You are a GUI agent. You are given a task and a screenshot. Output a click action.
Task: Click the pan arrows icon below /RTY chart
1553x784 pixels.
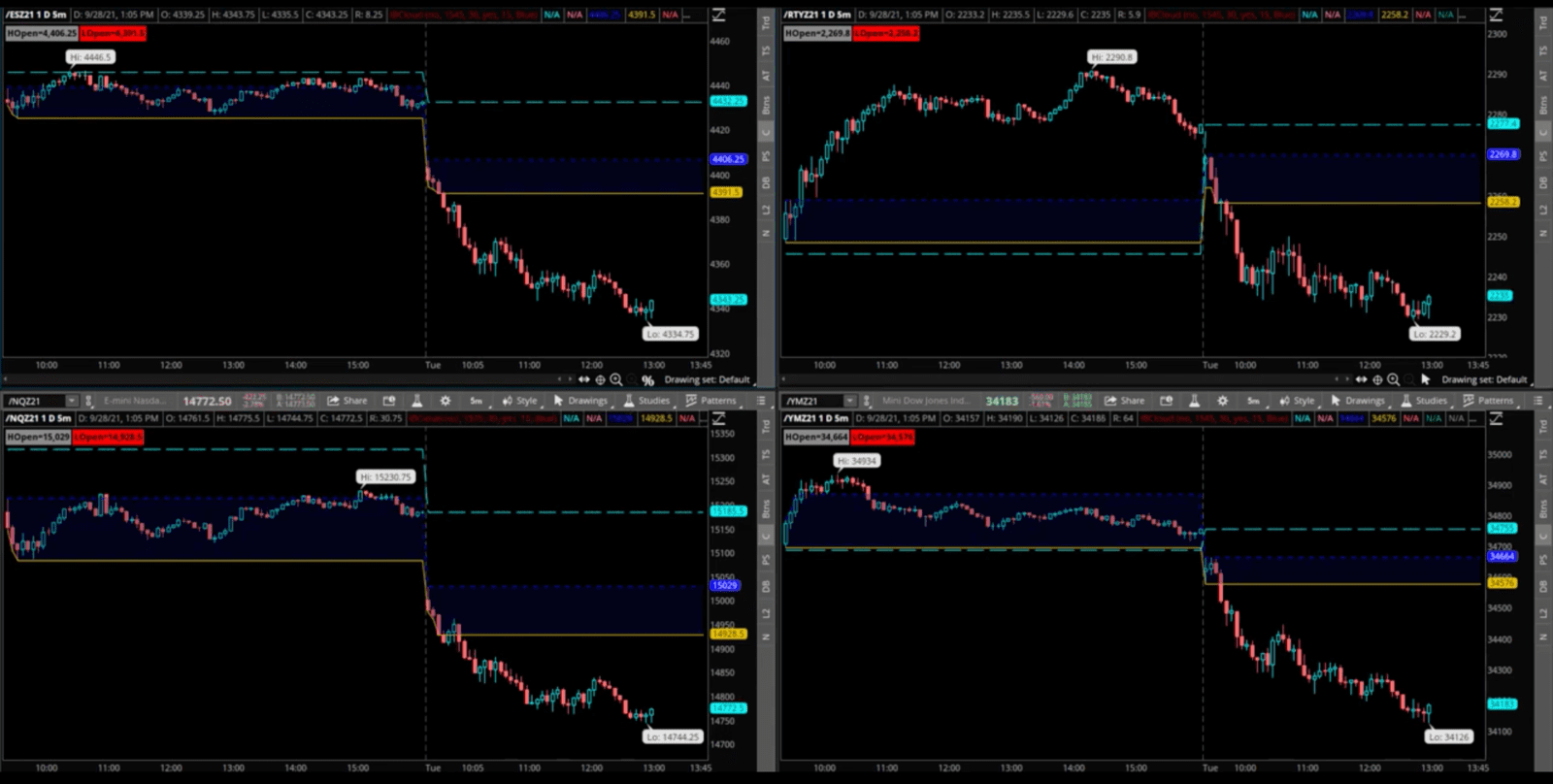point(1362,379)
